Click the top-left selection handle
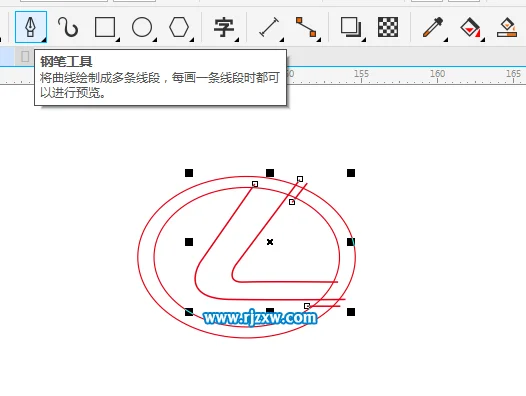526x396 pixels. [x=189, y=173]
